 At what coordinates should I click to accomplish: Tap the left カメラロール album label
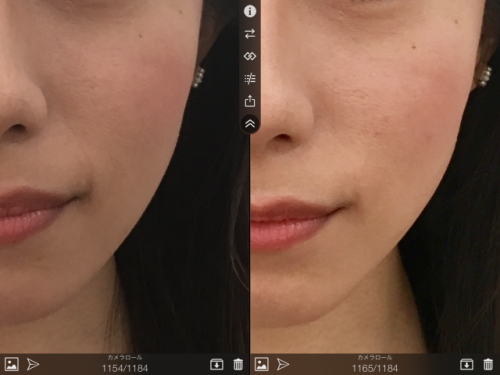click(x=125, y=357)
